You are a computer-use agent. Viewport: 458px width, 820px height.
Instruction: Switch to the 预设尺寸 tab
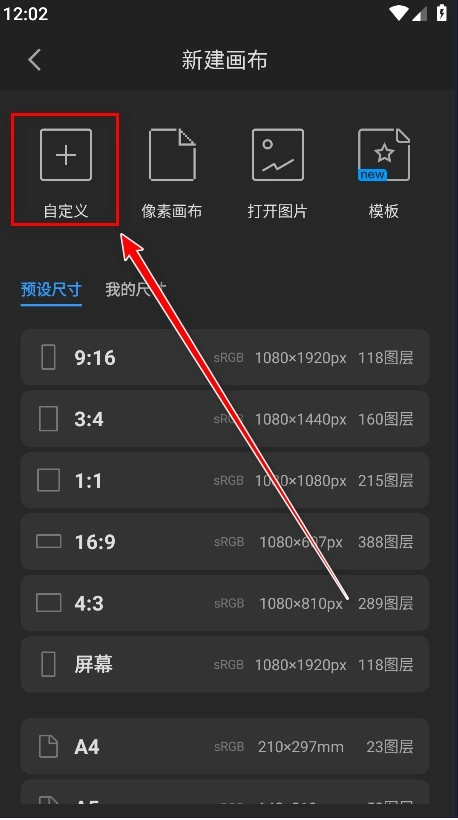pyautogui.click(x=51, y=289)
